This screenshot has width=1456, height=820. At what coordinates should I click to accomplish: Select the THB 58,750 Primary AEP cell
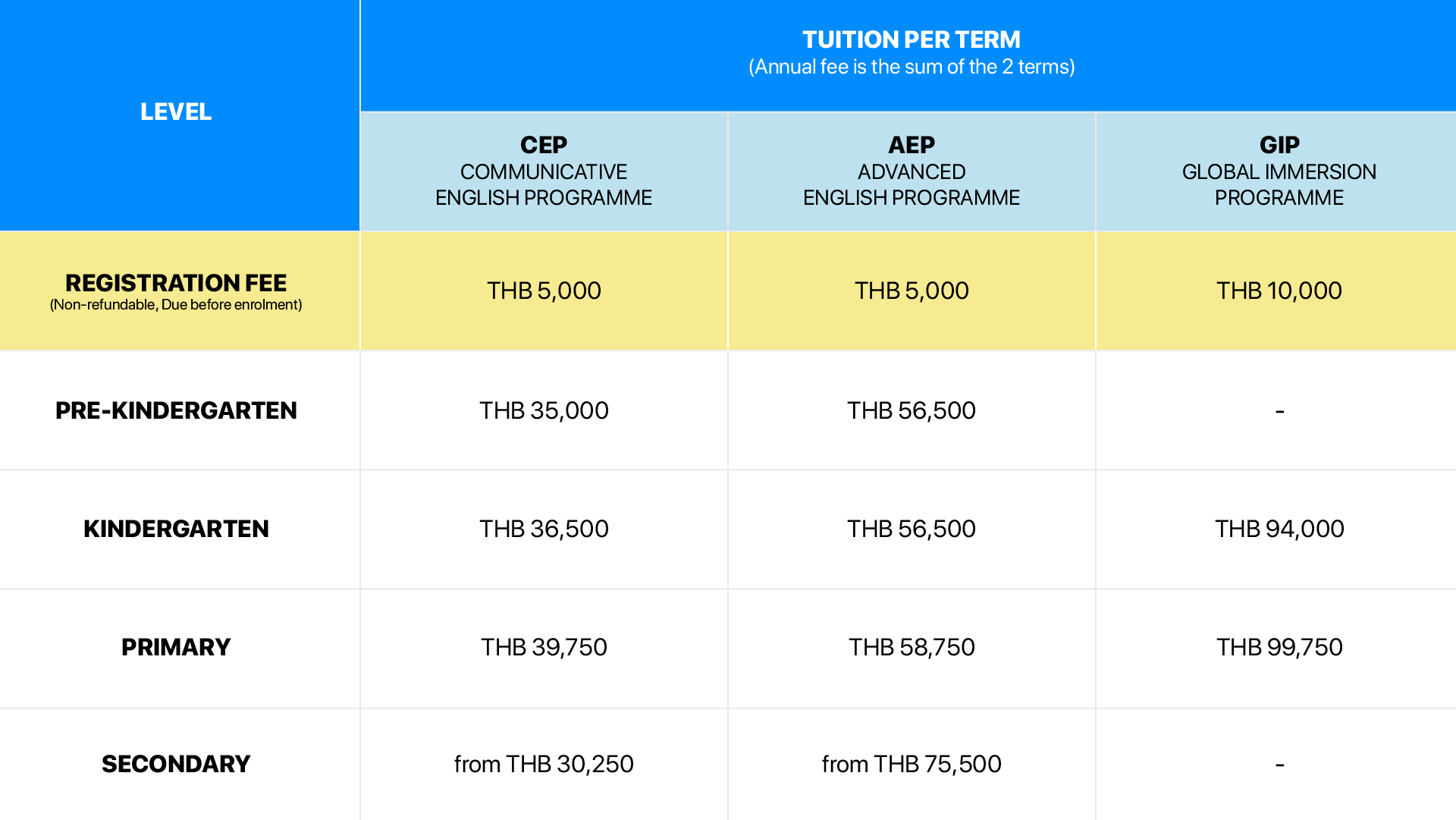911,647
